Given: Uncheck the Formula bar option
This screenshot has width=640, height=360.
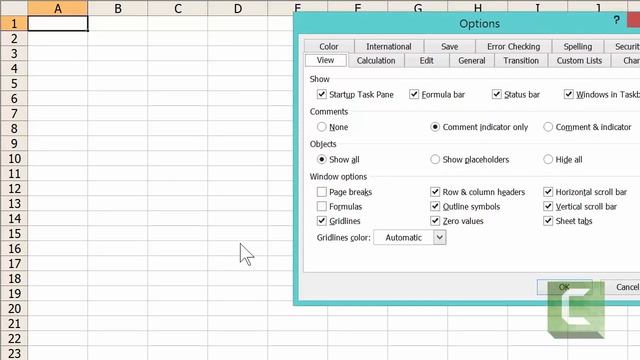Looking at the screenshot, I should pyautogui.click(x=414, y=94).
